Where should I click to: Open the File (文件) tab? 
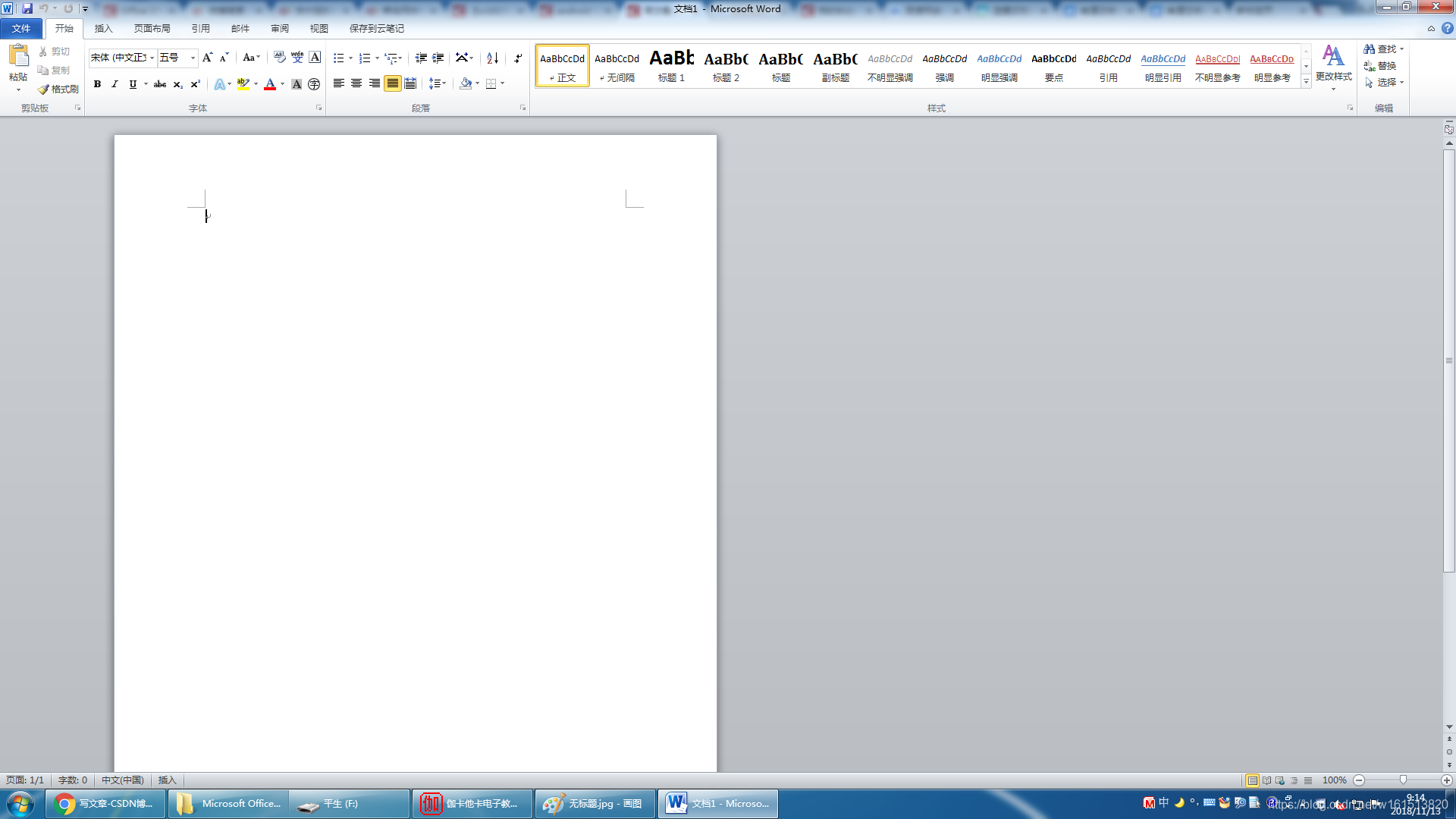21,28
